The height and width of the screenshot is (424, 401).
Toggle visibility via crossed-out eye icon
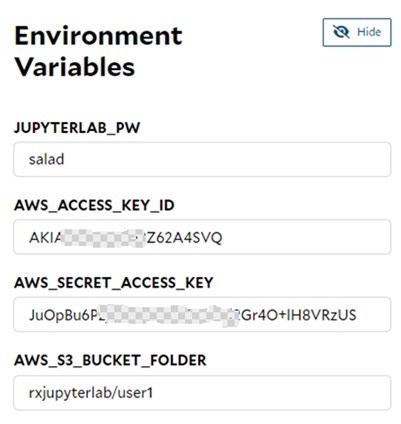pyautogui.click(x=341, y=32)
